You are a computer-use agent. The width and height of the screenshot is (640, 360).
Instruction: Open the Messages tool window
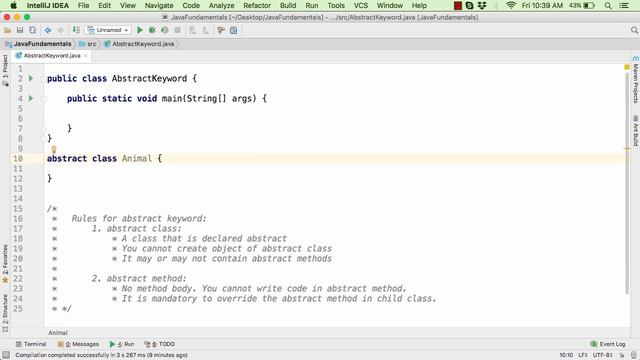pos(78,344)
